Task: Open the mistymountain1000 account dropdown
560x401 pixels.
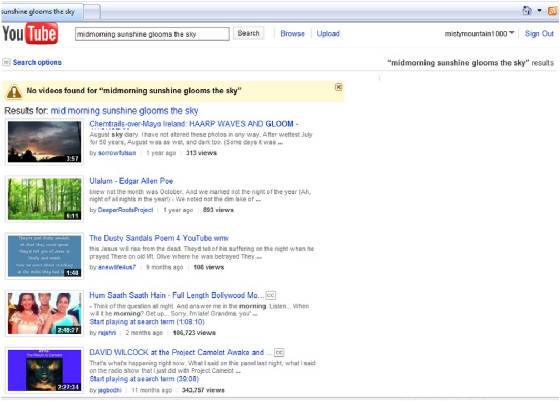Action: [479, 34]
